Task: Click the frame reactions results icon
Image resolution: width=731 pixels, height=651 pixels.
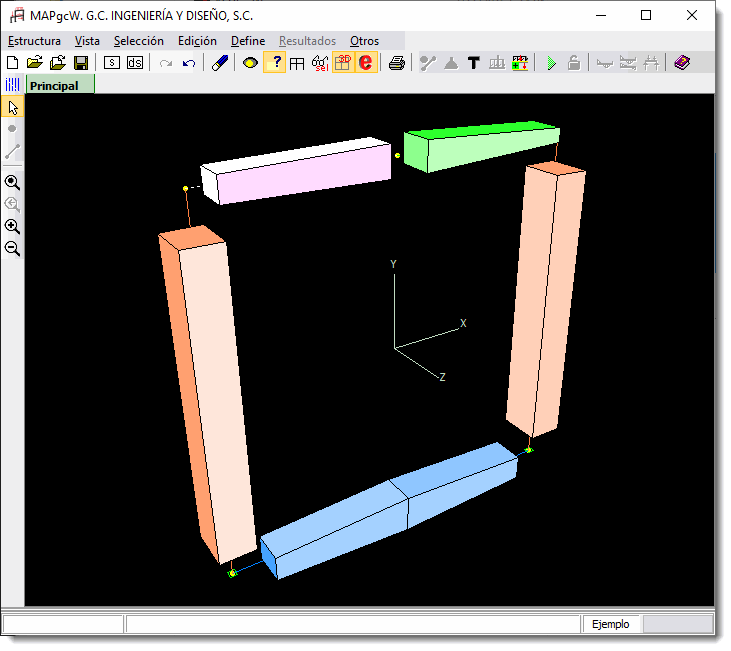Action: (x=651, y=63)
